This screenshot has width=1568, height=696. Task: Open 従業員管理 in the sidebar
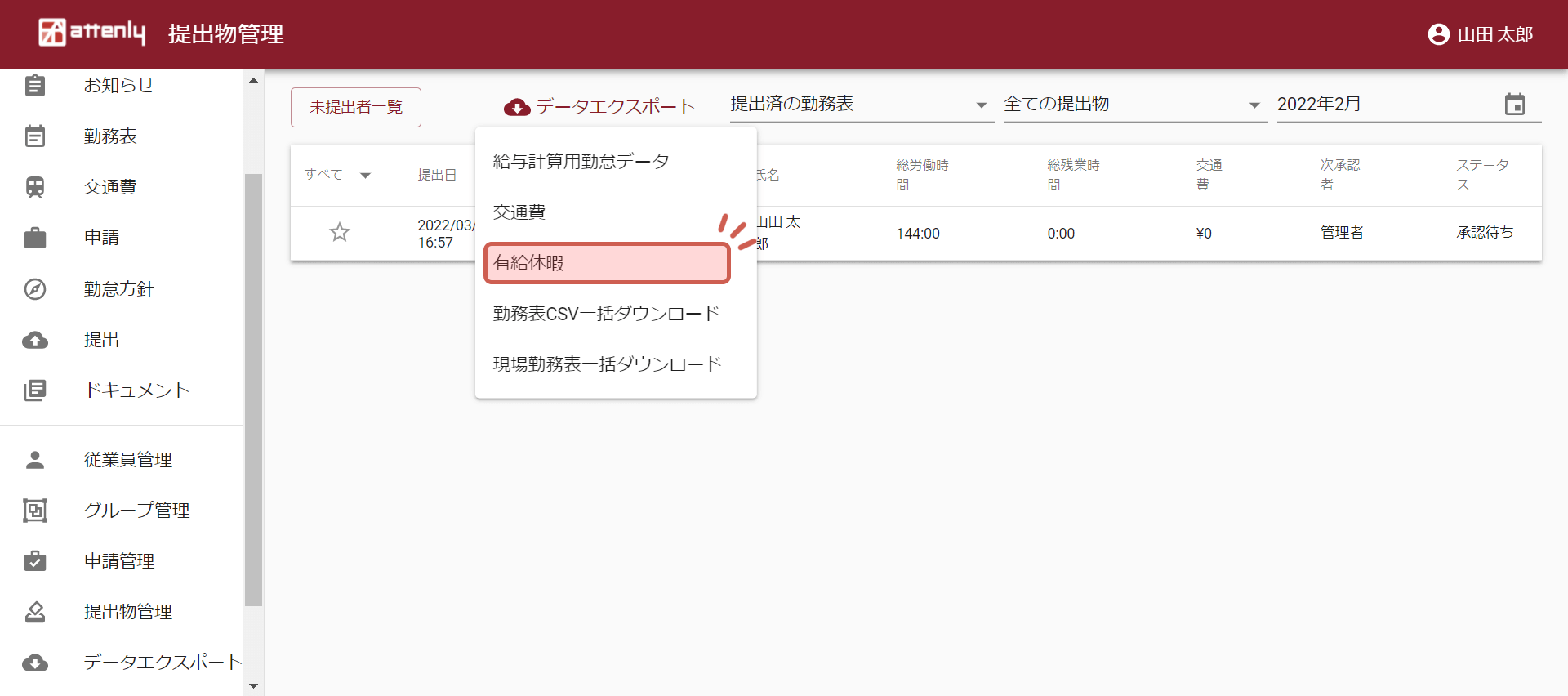[x=127, y=460]
